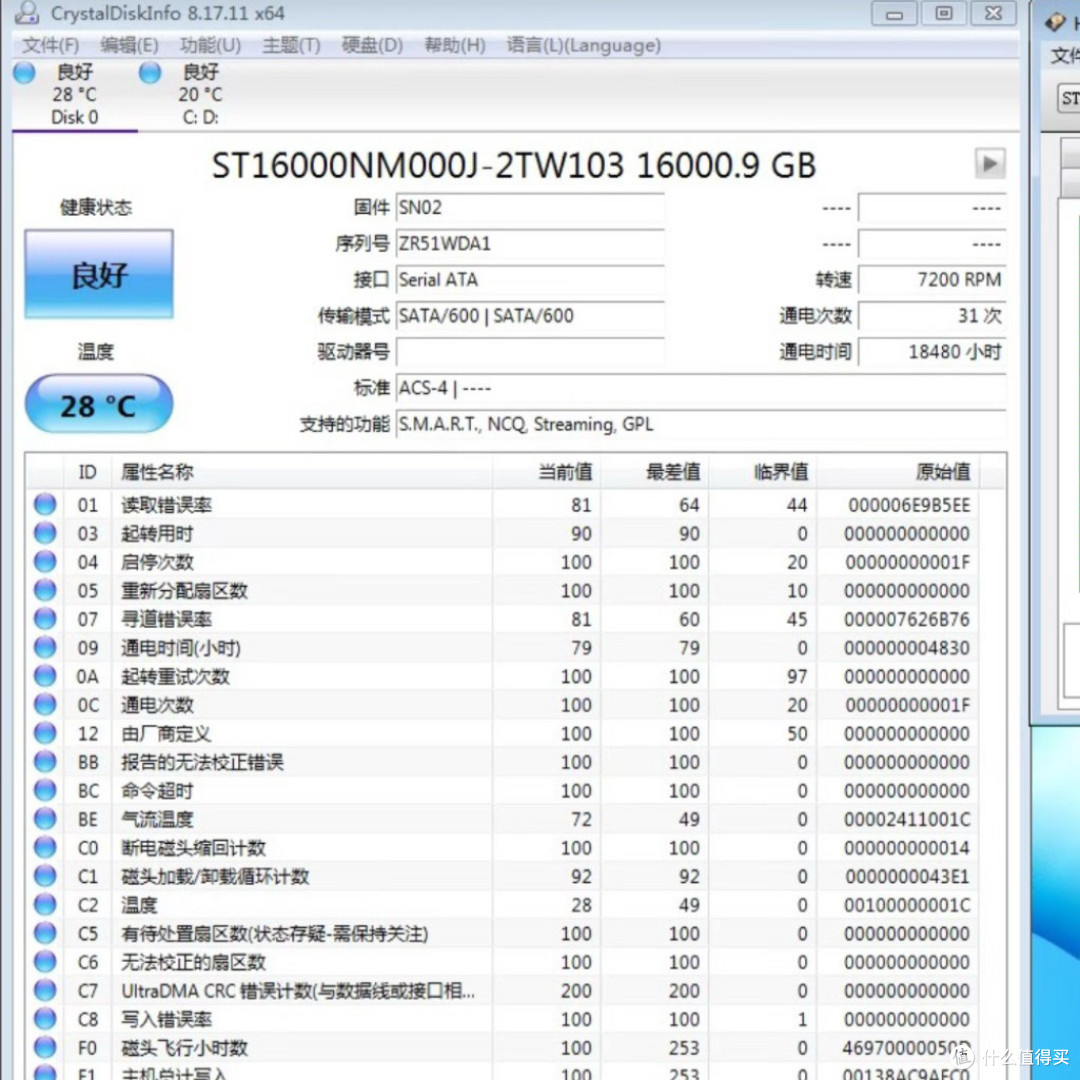The width and height of the screenshot is (1080, 1080).
Task: Click the status dot next to C2 温度
Action: [44, 904]
